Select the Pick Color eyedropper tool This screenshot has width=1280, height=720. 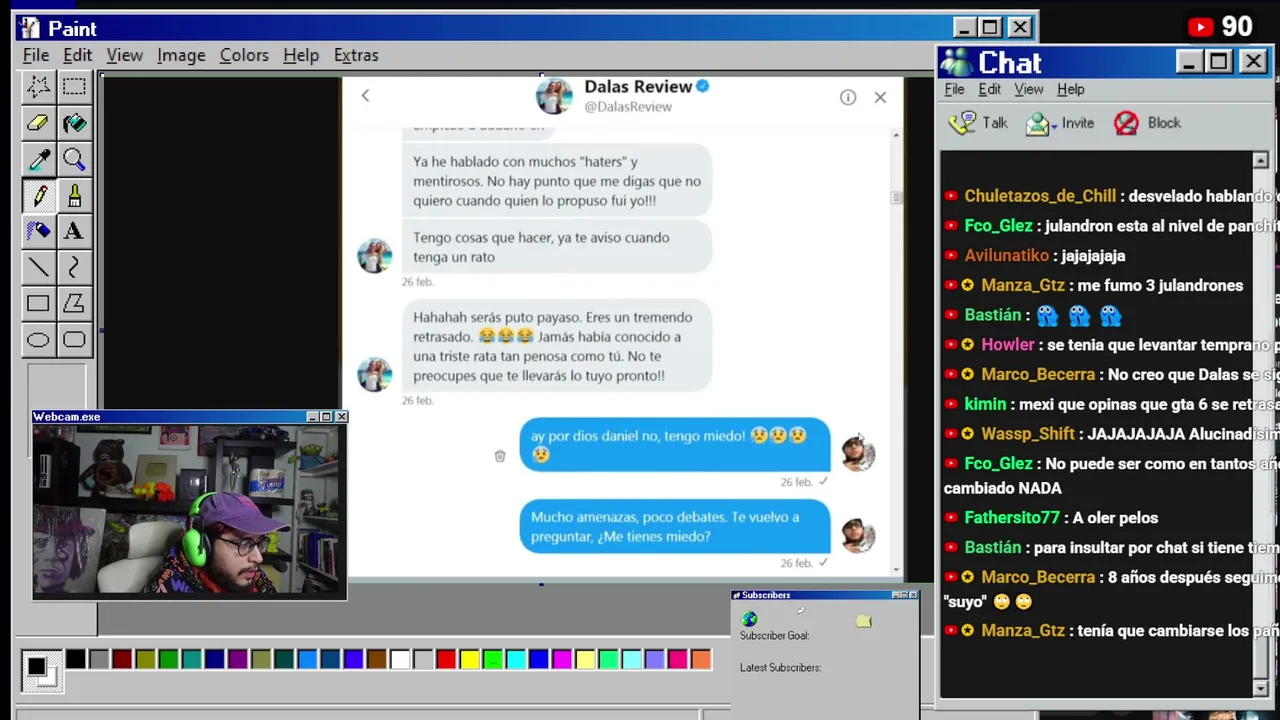pos(38,159)
